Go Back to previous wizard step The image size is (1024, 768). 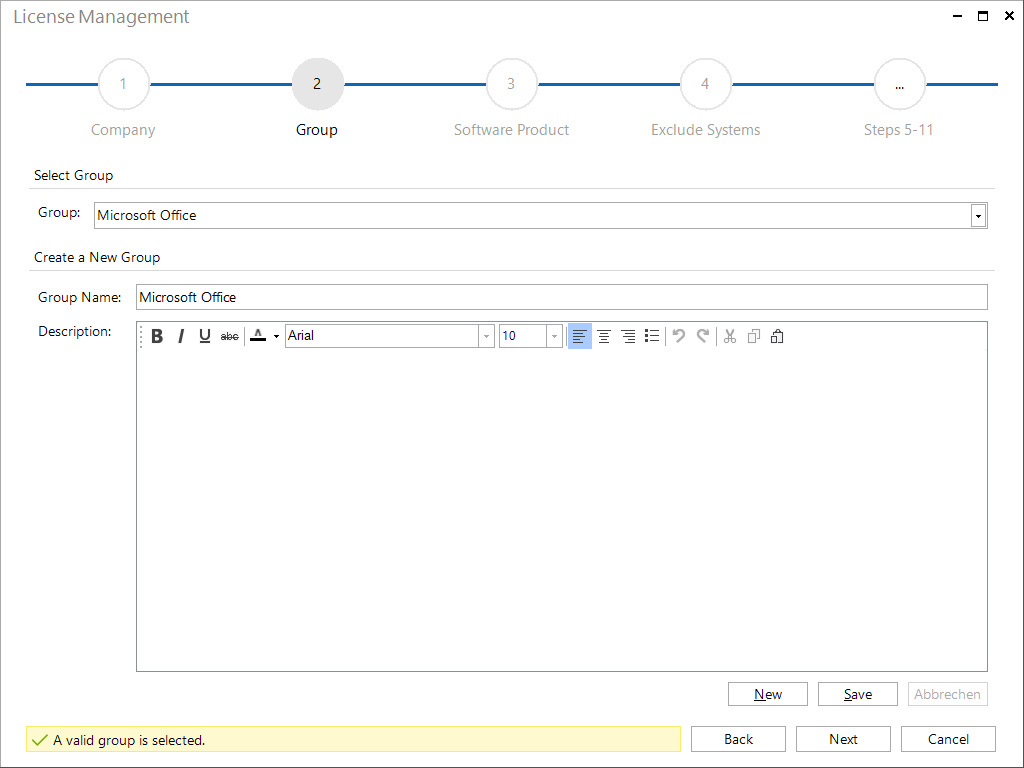(738, 739)
